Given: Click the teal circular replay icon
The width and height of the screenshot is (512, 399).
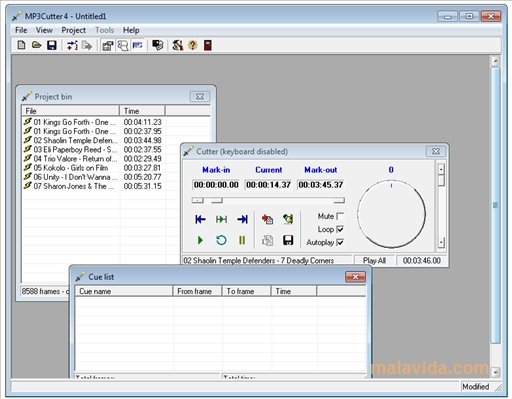Looking at the screenshot, I should point(221,240).
